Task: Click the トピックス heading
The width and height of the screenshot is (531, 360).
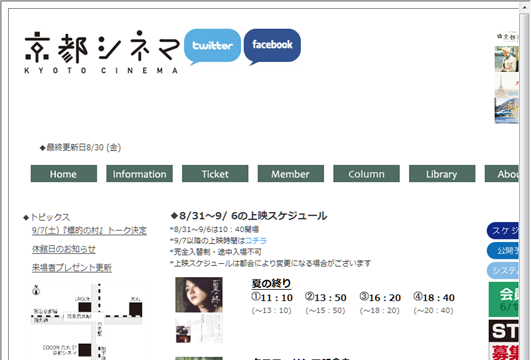Action: pyautogui.click(x=46, y=217)
